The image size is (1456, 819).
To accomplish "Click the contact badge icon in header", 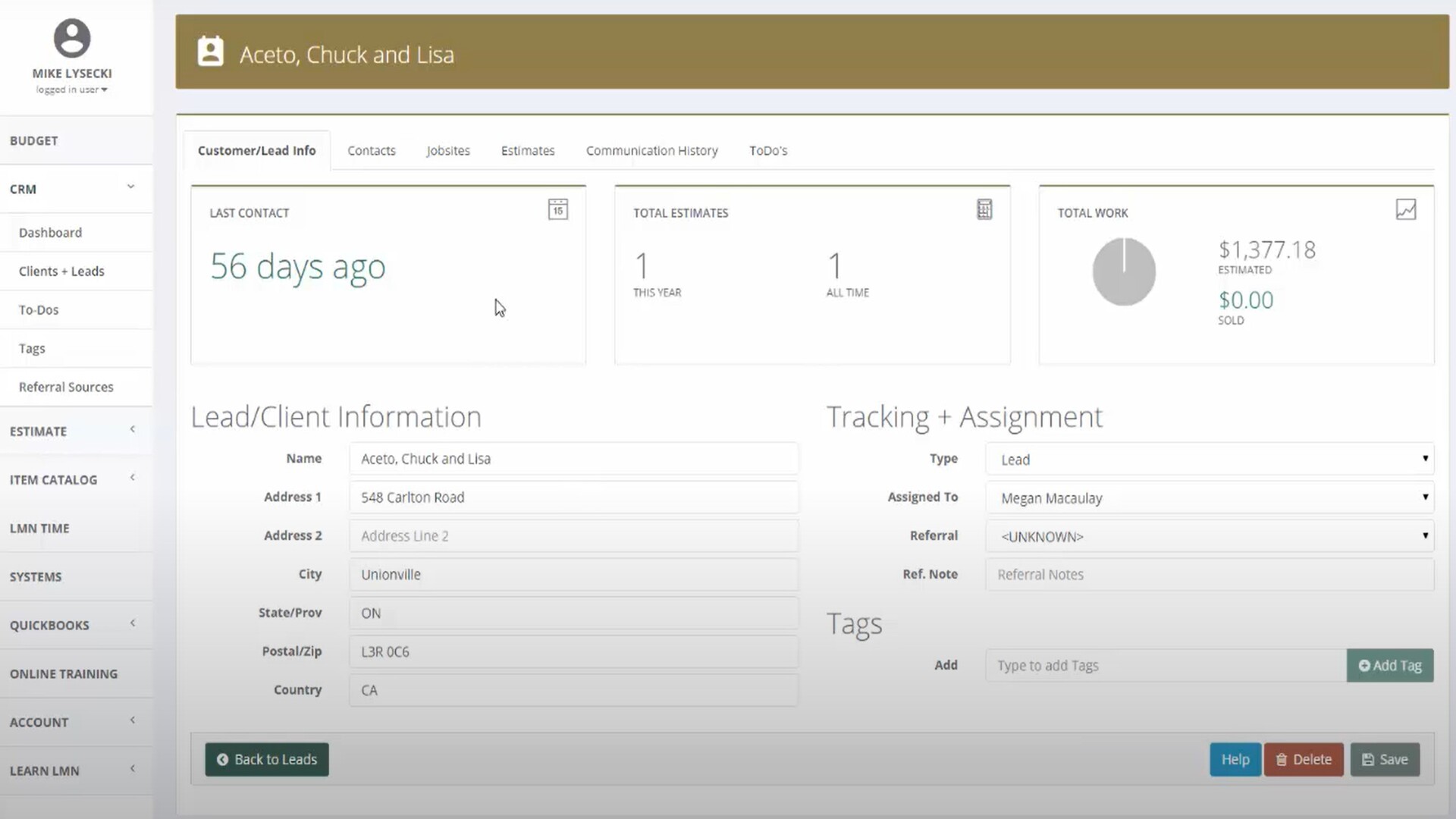I will pyautogui.click(x=210, y=52).
